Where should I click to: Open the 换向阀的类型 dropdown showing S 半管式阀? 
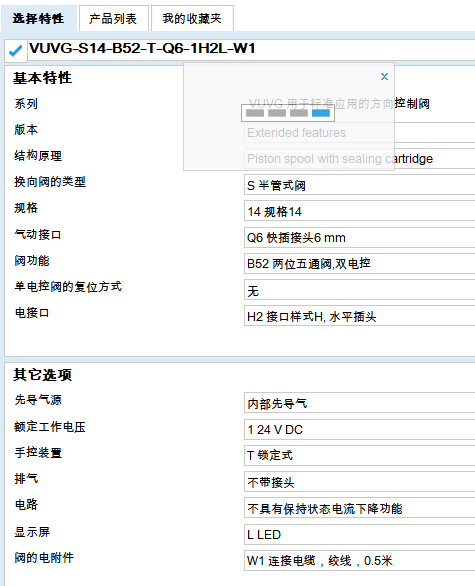[360, 185]
